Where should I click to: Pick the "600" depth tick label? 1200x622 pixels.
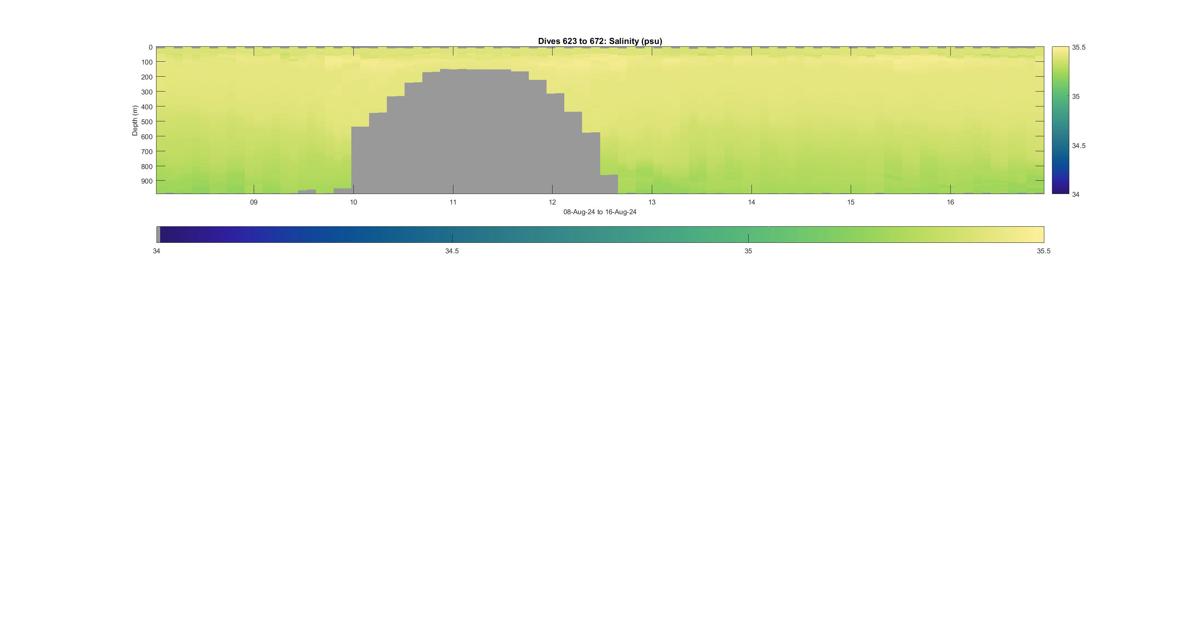[x=146, y=137]
